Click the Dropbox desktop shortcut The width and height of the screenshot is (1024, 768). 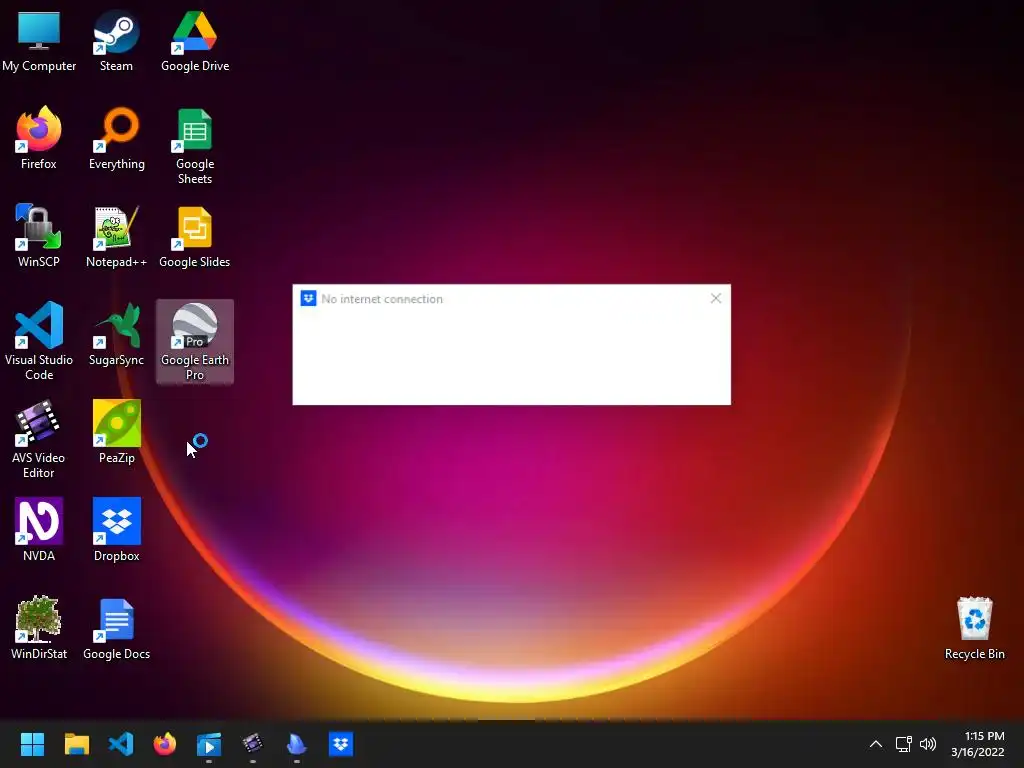pyautogui.click(x=116, y=530)
